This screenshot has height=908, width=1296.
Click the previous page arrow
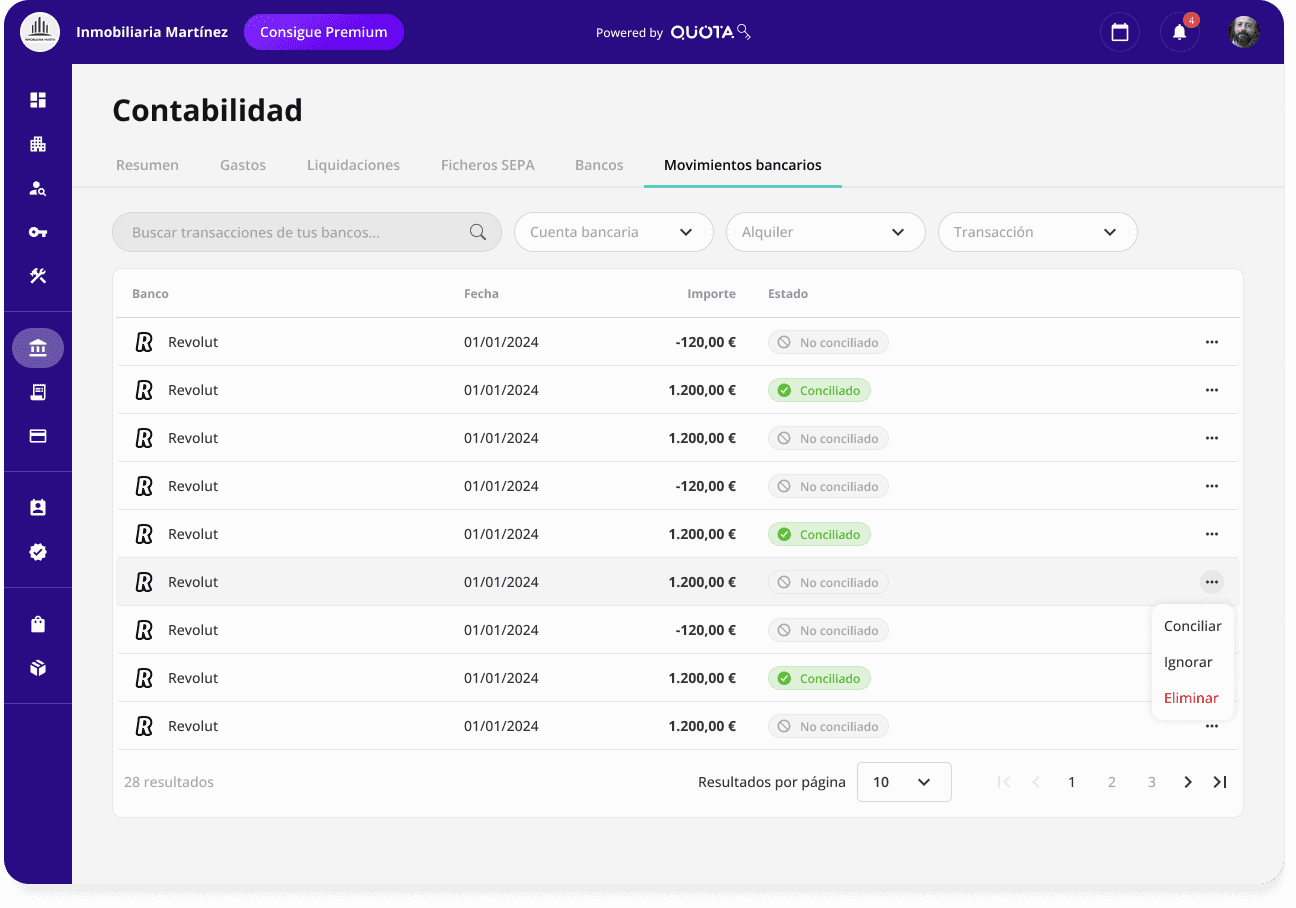coord(1036,782)
